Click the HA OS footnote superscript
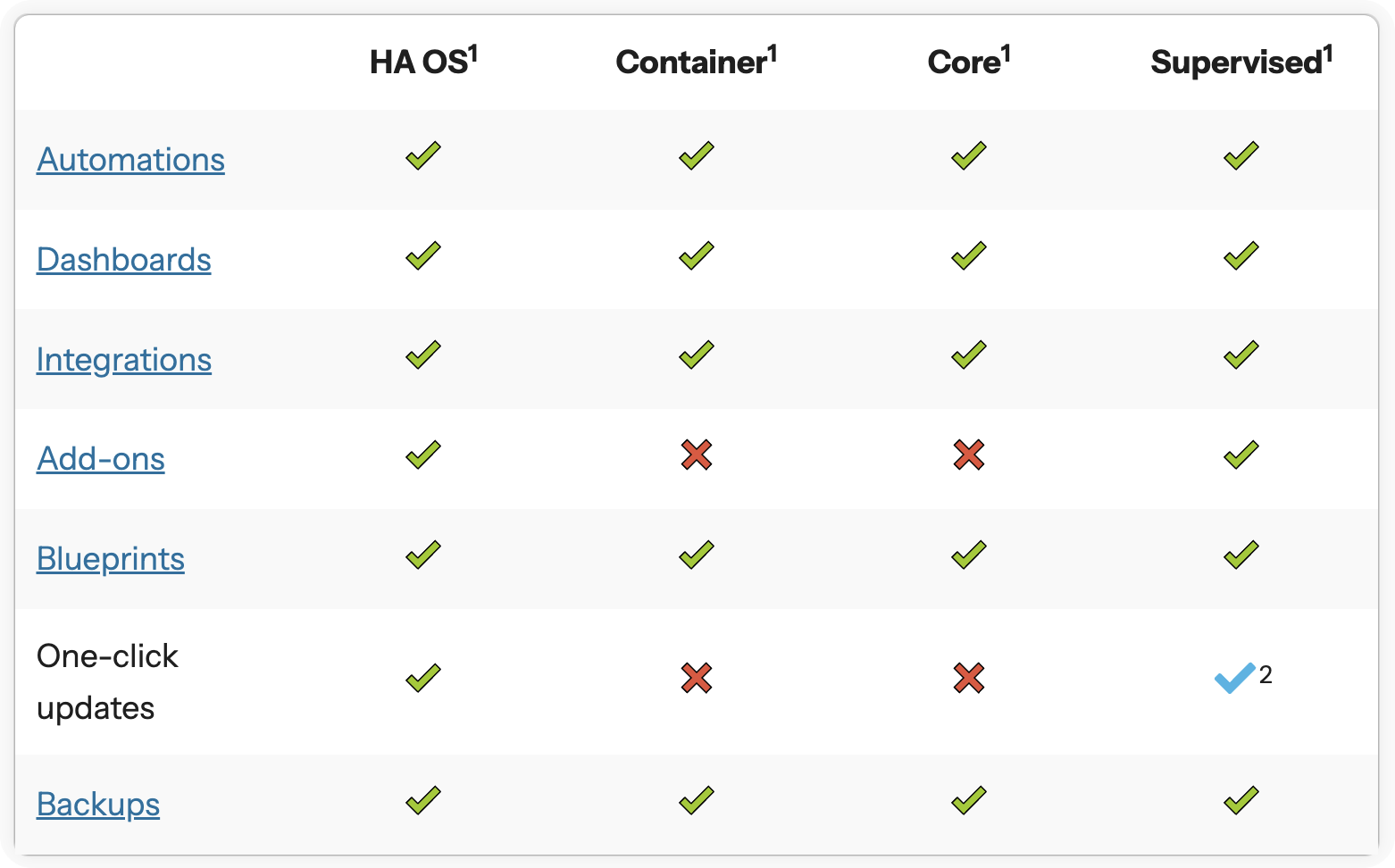The height and width of the screenshot is (868, 1395). [473, 54]
